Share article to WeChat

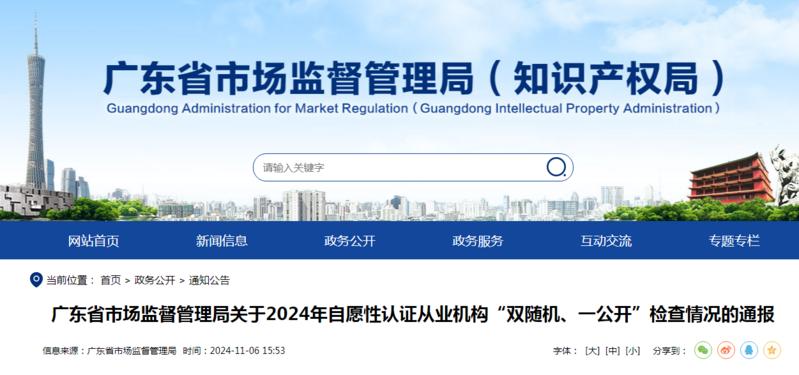pyautogui.click(x=703, y=350)
